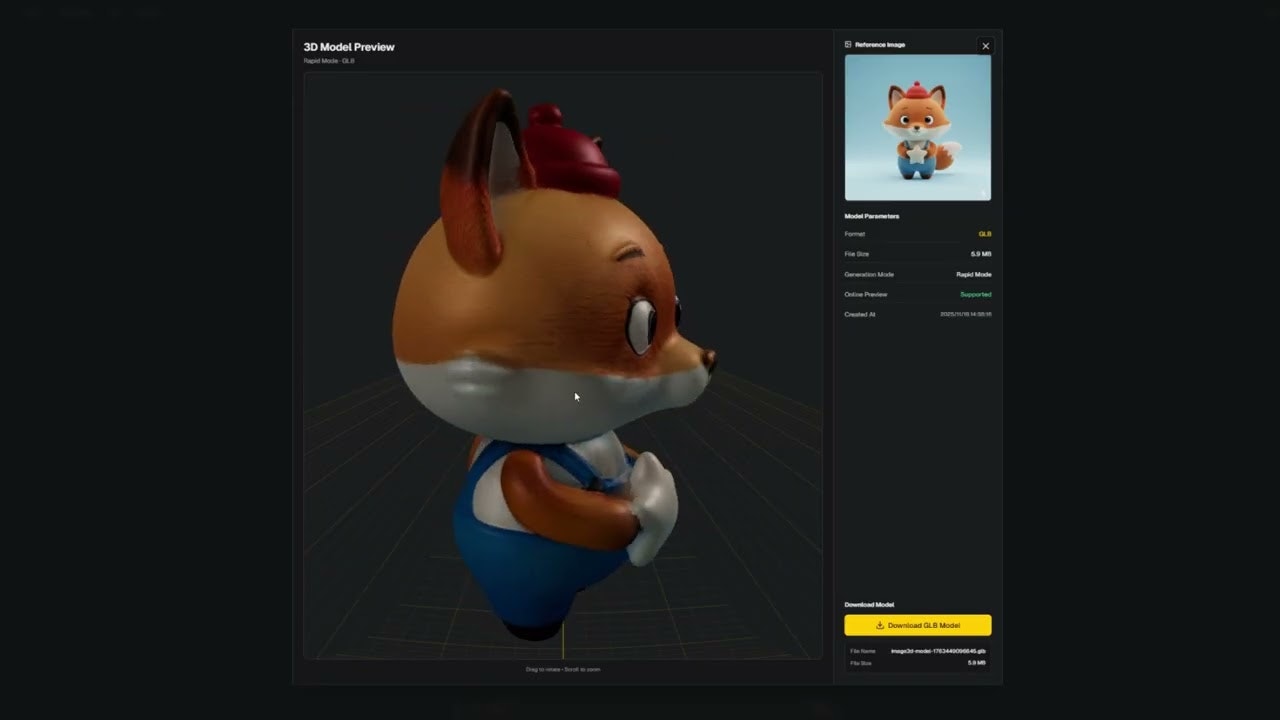
Task: Open the fox reference image thumbnail
Action: pos(918,127)
